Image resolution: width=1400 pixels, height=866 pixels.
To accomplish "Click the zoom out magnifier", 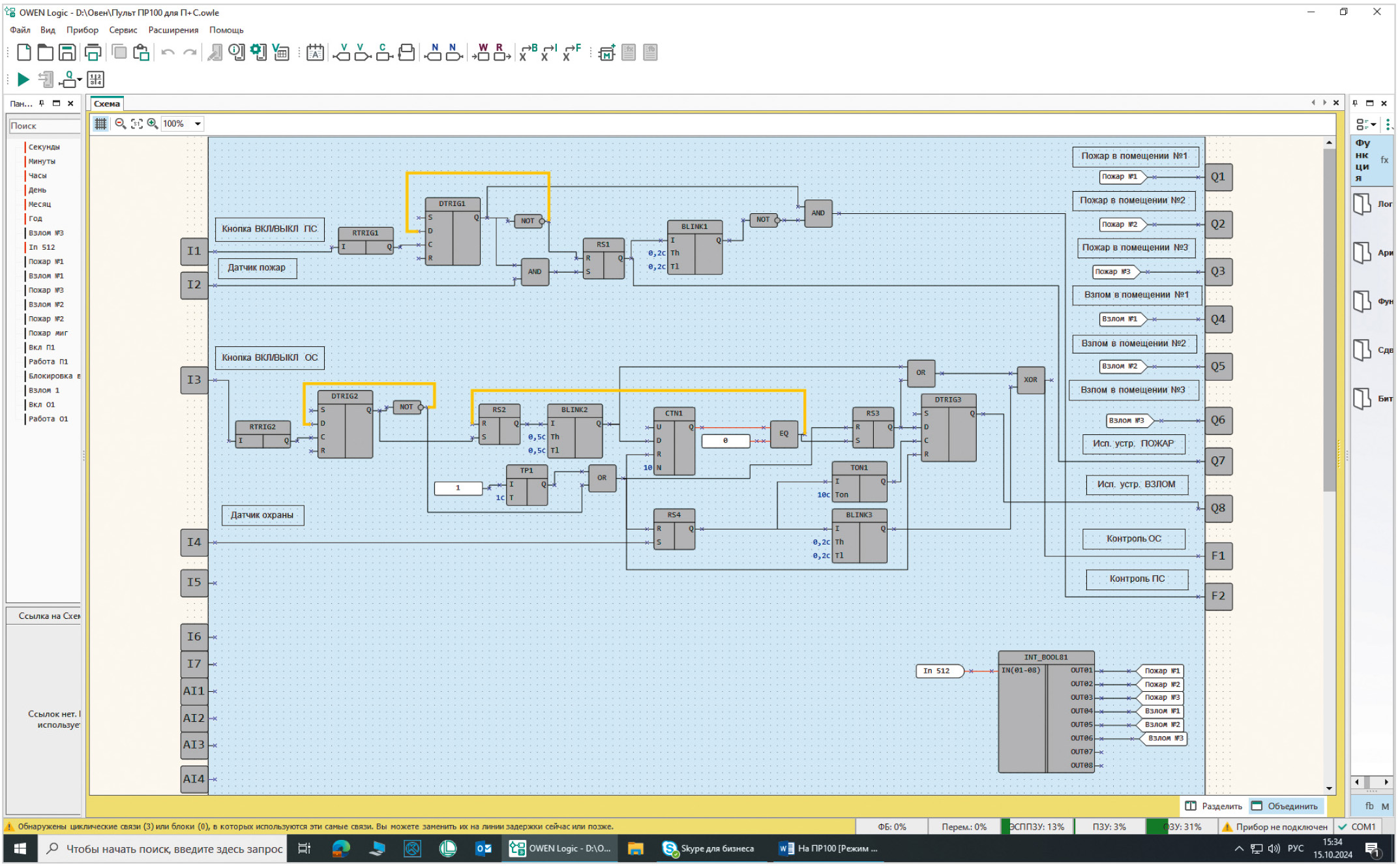I will coord(120,123).
